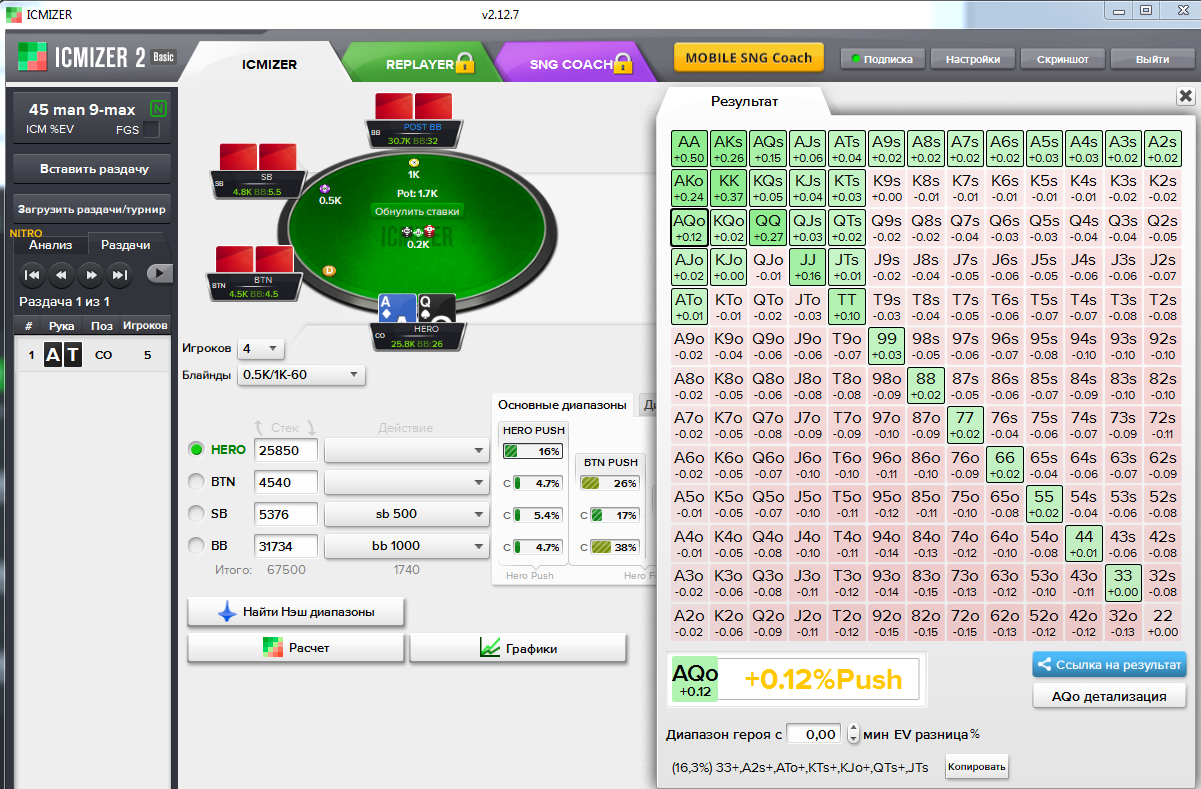Click BB player's red cards
The height and width of the screenshot is (789, 1201).
click(414, 106)
